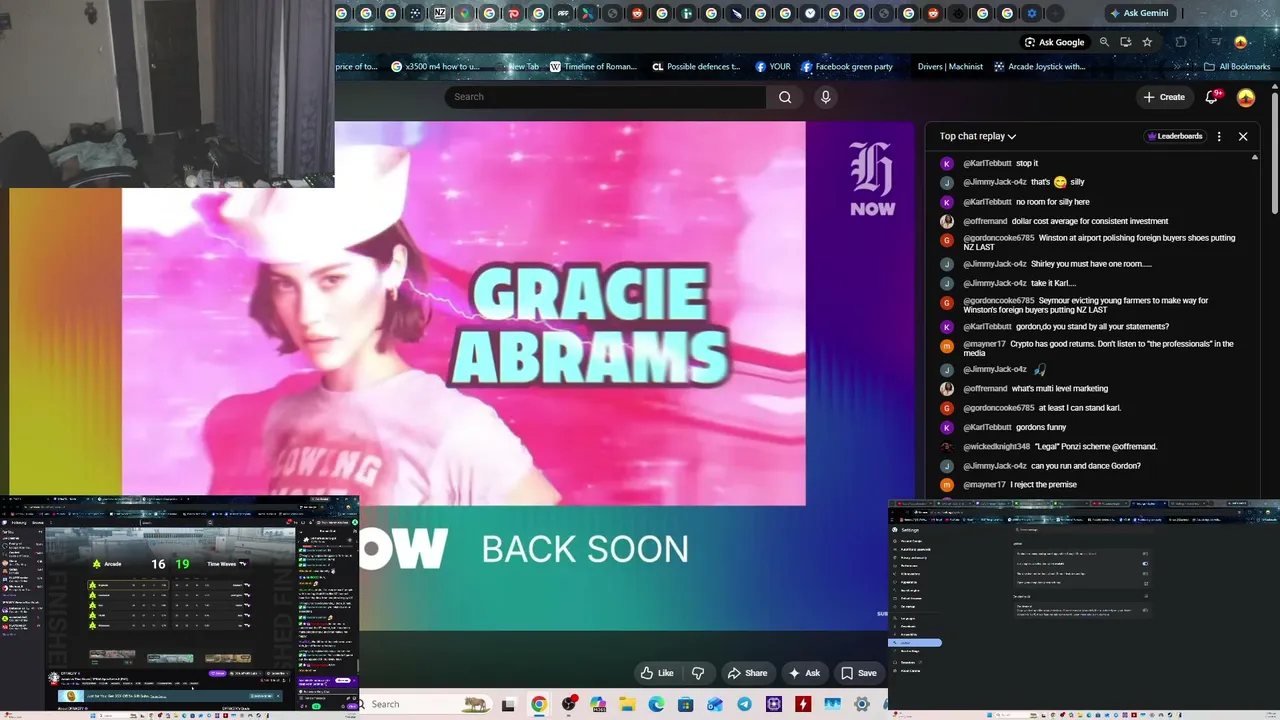Switch to the Chrome settings gear tab
Image resolution: width=1280 pixels, height=720 pixels.
(1032, 13)
